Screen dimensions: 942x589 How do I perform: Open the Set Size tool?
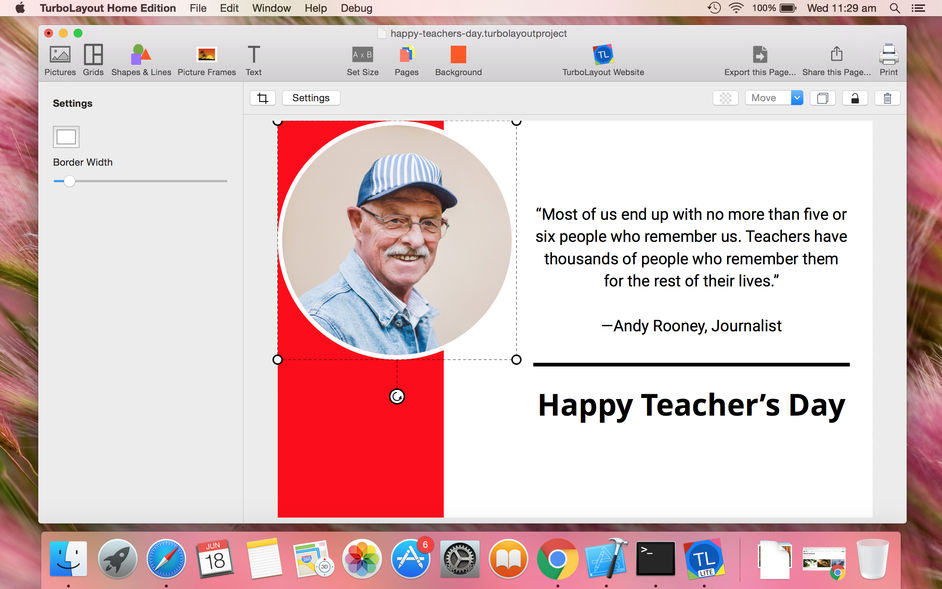pos(362,60)
